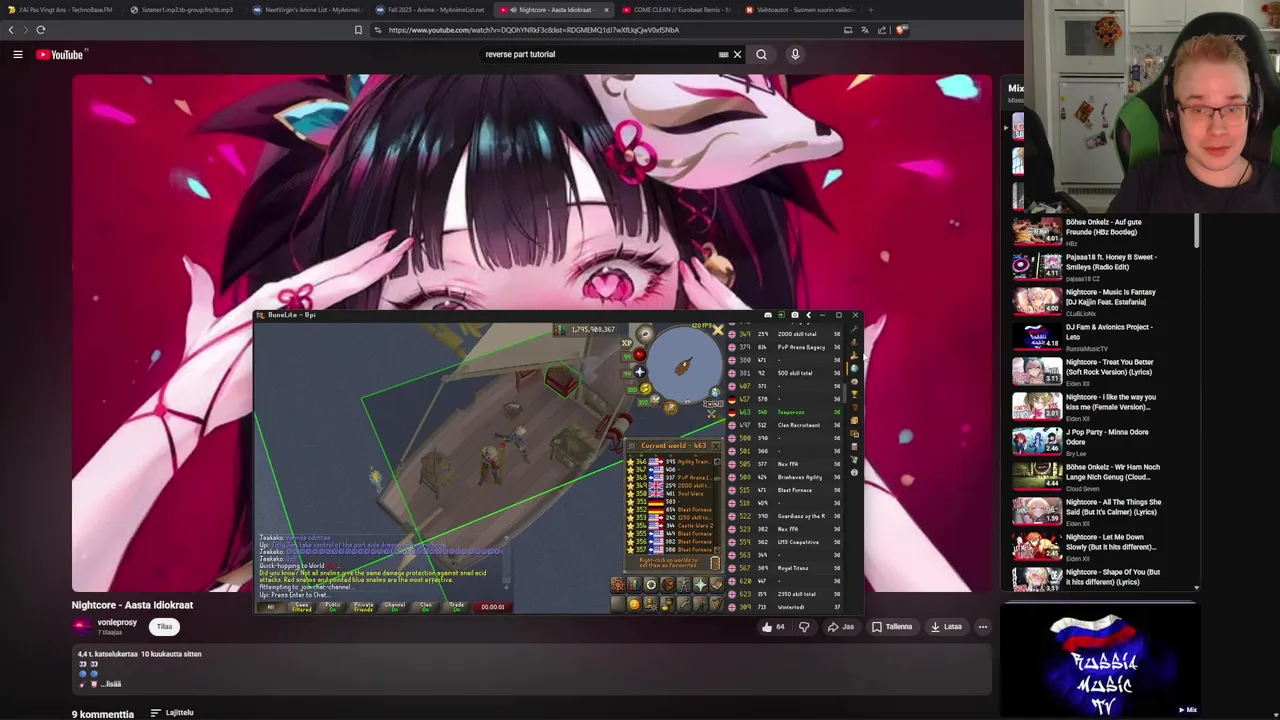Go to YouTube home via logo

[60, 55]
